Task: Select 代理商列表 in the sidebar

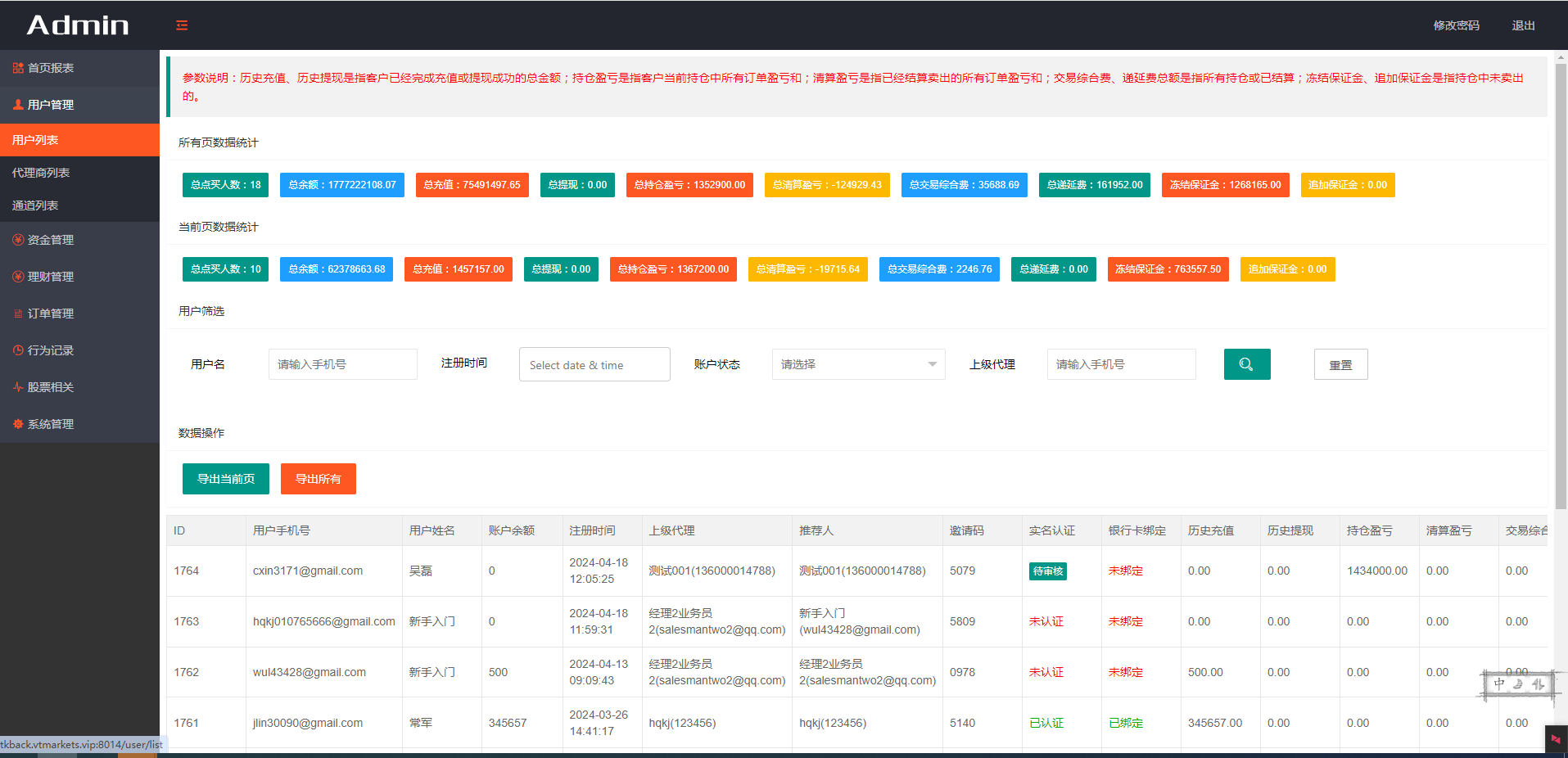Action: [x=41, y=173]
